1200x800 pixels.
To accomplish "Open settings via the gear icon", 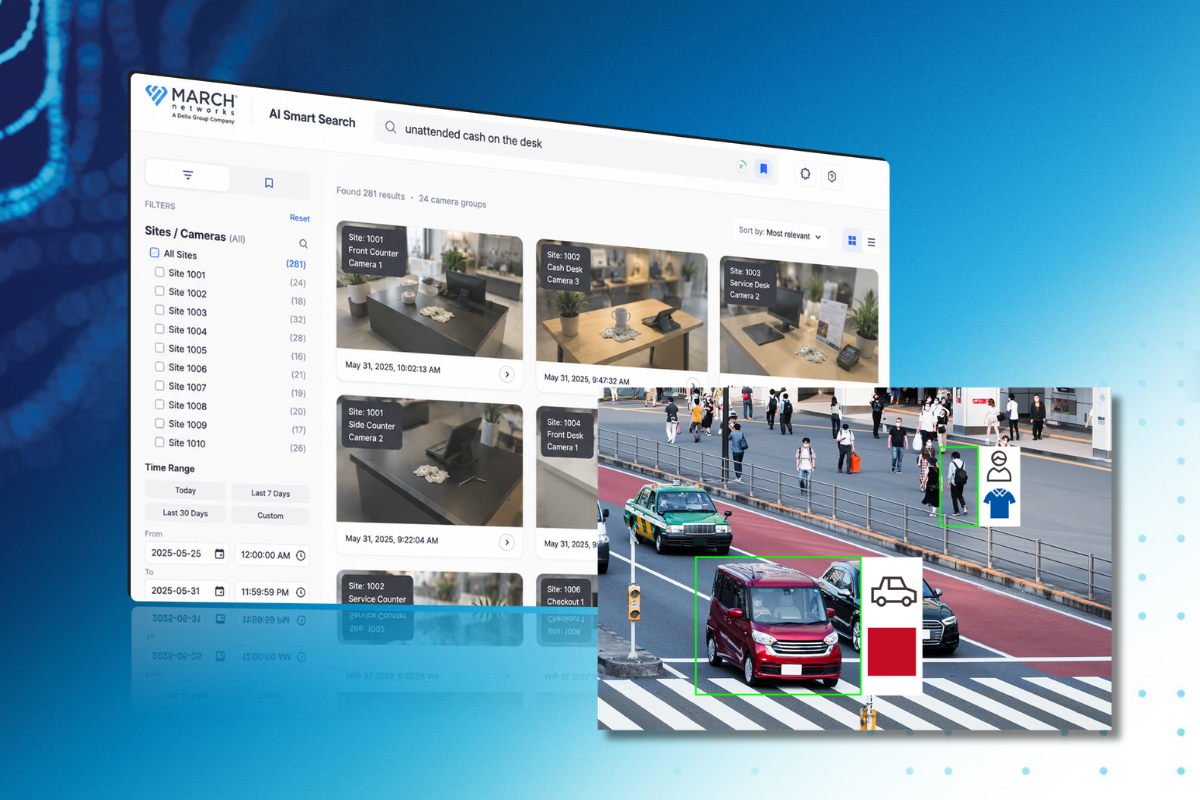I will (805, 173).
